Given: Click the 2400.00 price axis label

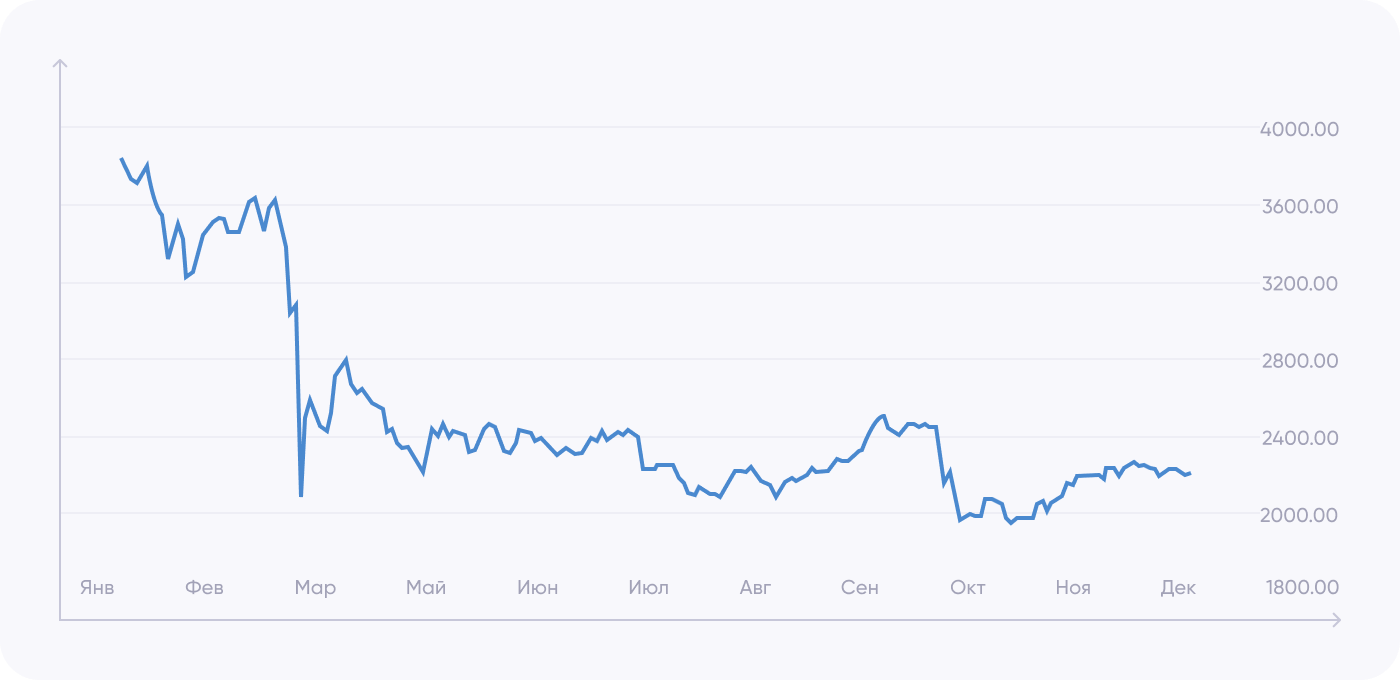Looking at the screenshot, I should pyautogui.click(x=1300, y=438).
